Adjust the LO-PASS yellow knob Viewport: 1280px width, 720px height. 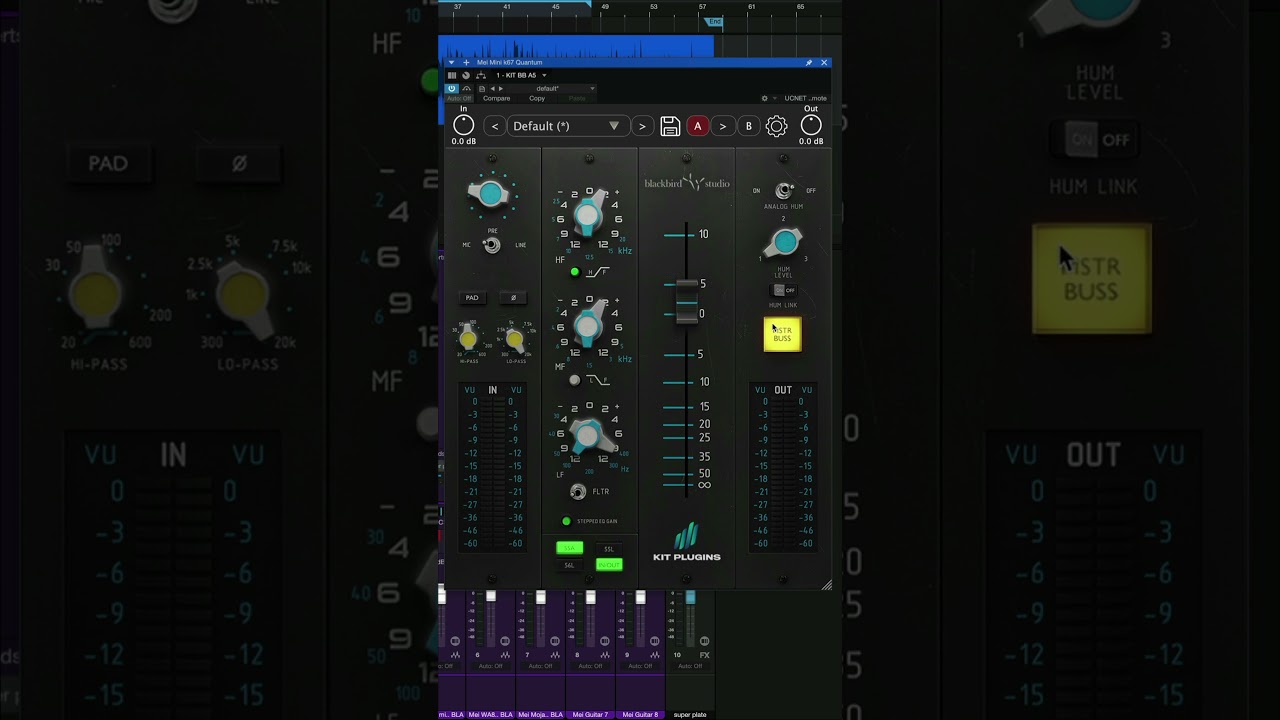[x=514, y=340]
